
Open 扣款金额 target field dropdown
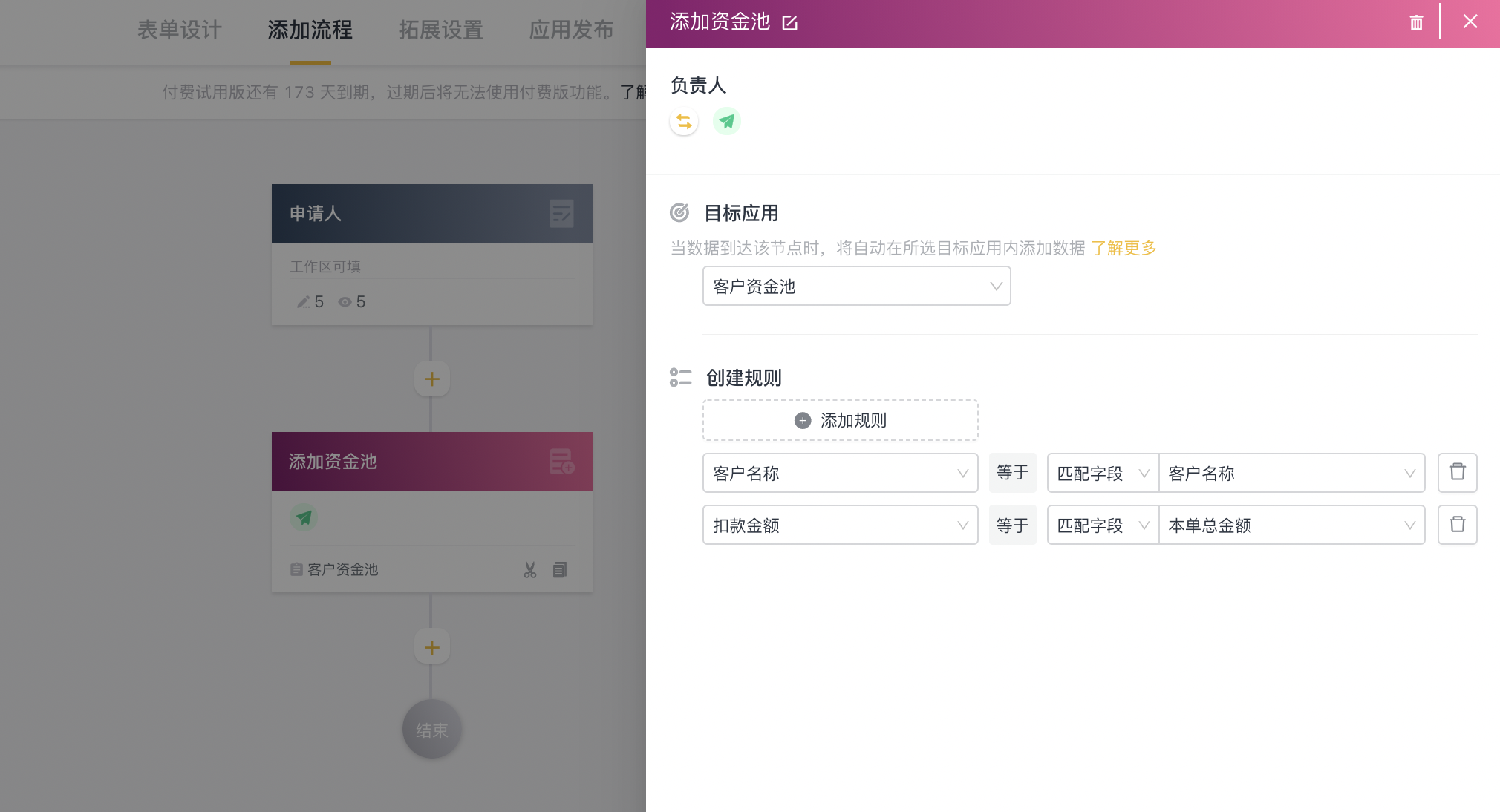click(x=841, y=525)
